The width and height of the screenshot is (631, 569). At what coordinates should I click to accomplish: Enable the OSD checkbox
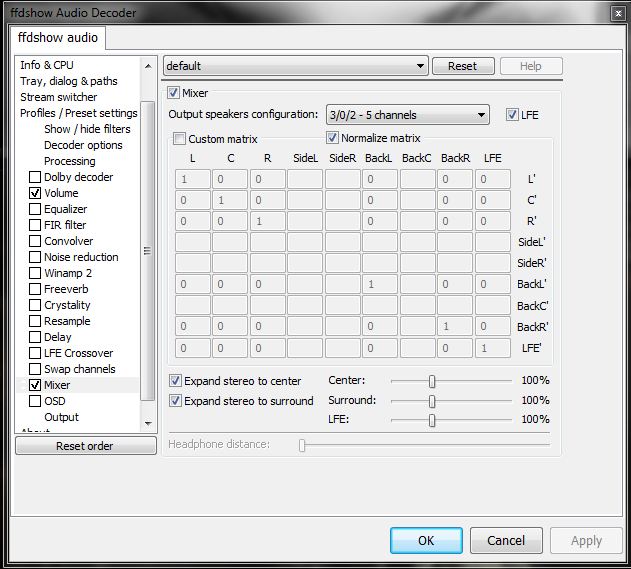35,401
